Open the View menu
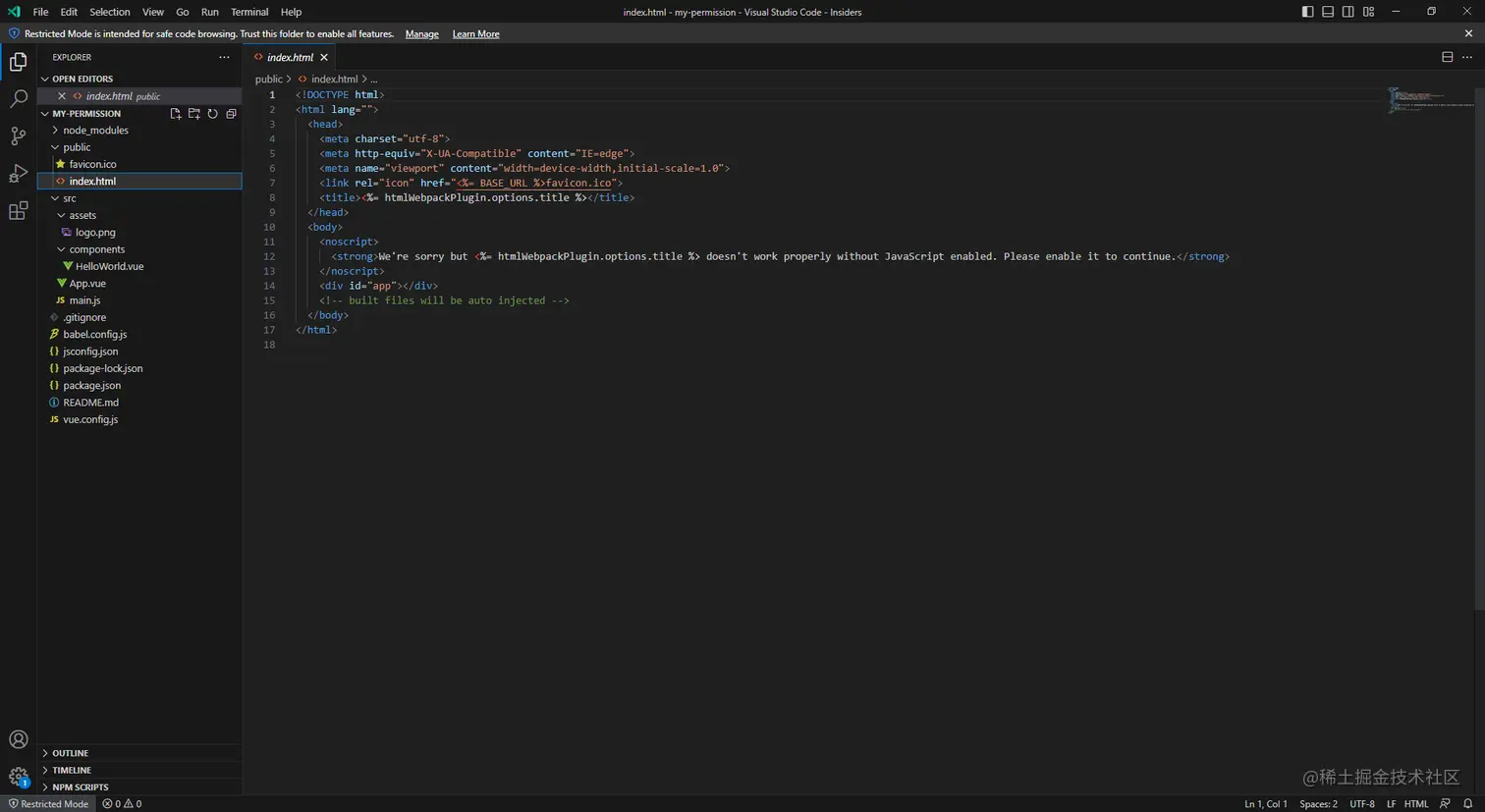This screenshot has width=1485, height=812. pyautogui.click(x=153, y=12)
